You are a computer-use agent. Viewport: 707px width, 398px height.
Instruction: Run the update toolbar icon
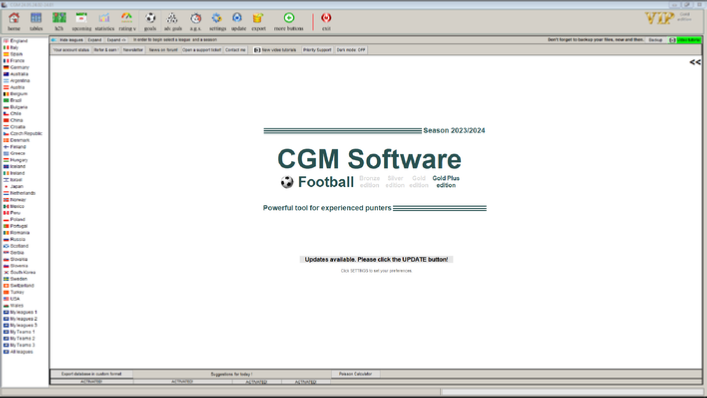click(x=238, y=21)
